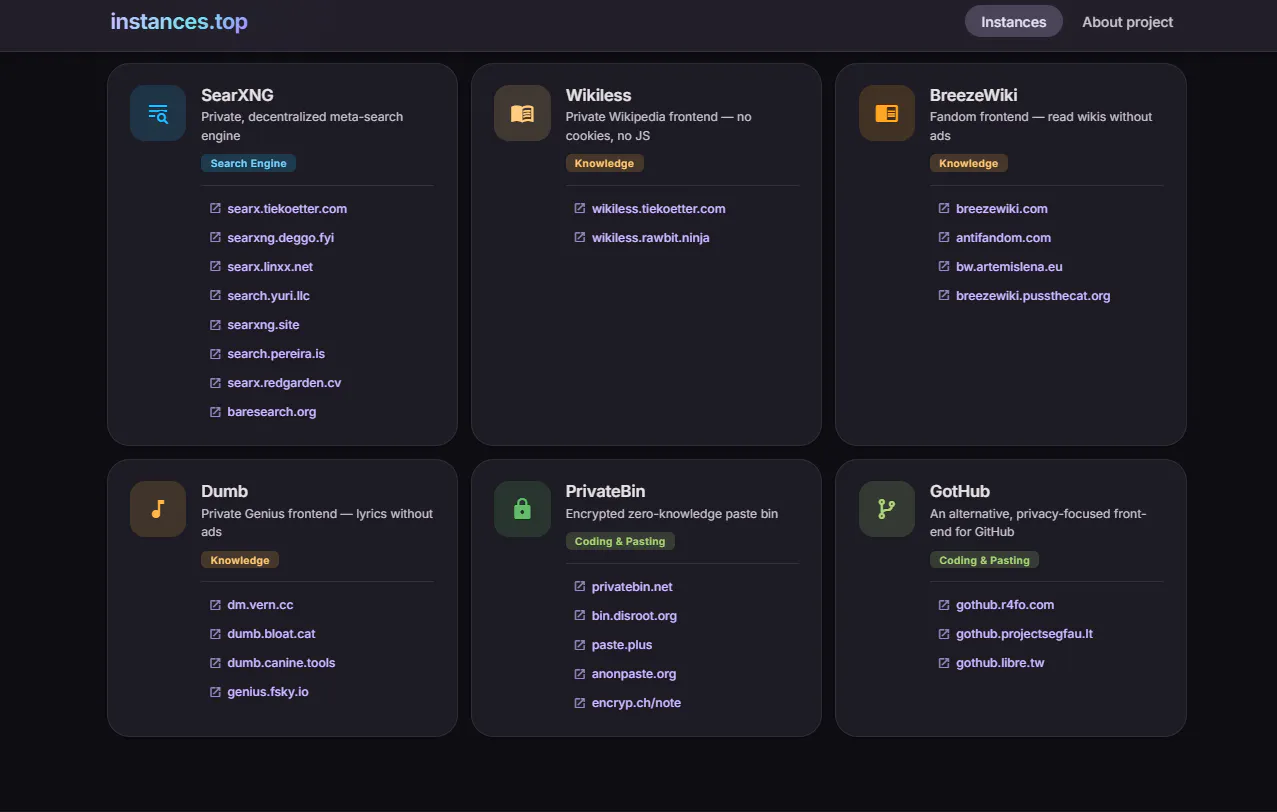This screenshot has width=1277, height=812.
Task: Click the instances.top site logo
Action: pyautogui.click(x=179, y=21)
